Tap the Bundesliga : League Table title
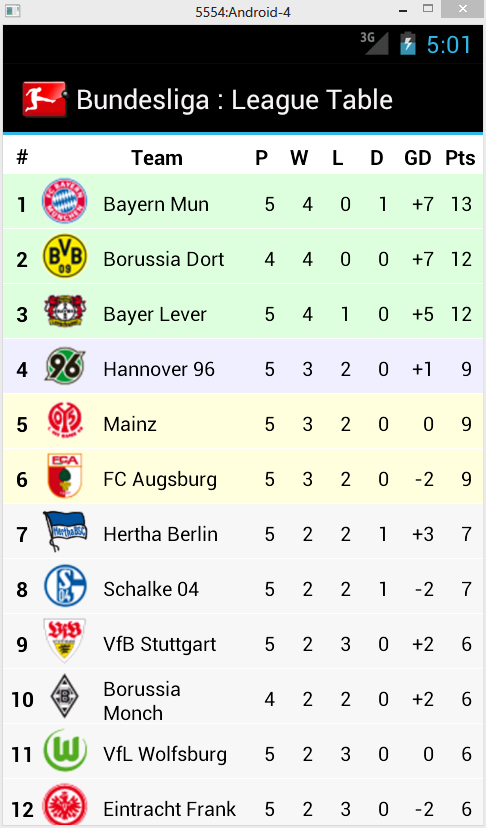Viewport: 486px width, 828px height. [x=235, y=100]
